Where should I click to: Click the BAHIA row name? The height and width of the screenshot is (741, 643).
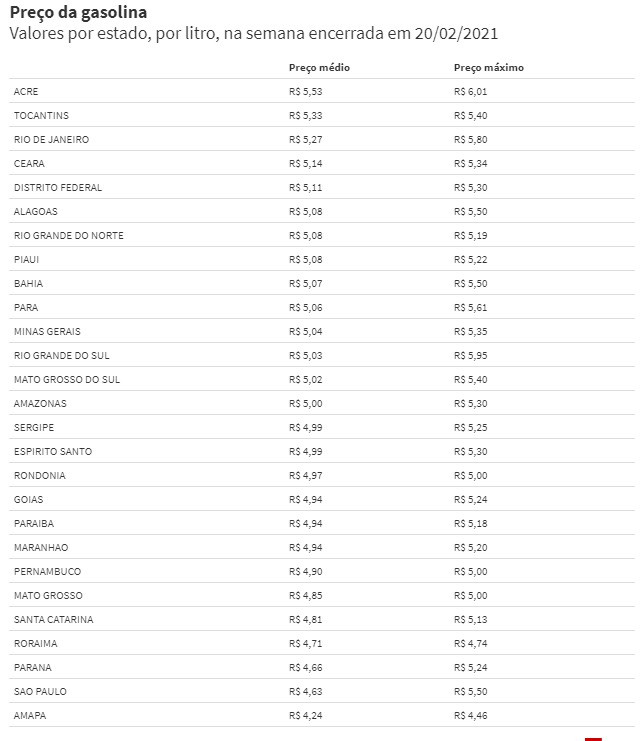point(28,284)
